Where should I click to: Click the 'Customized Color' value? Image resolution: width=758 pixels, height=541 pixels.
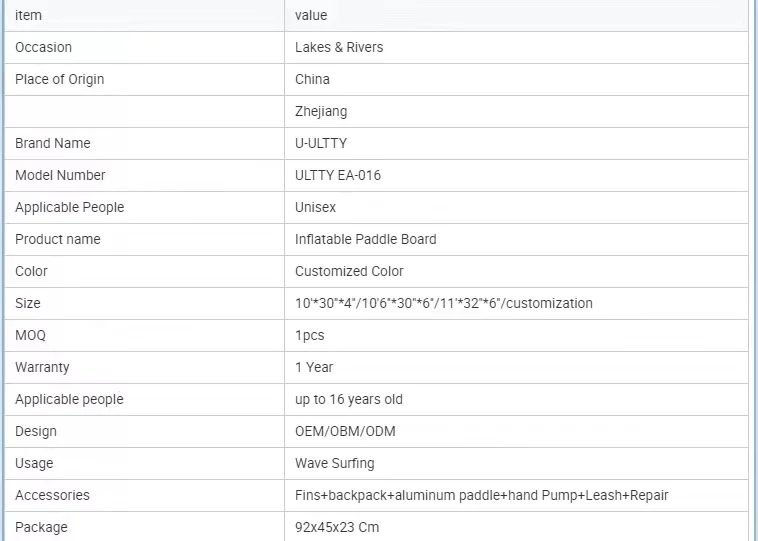[349, 271]
